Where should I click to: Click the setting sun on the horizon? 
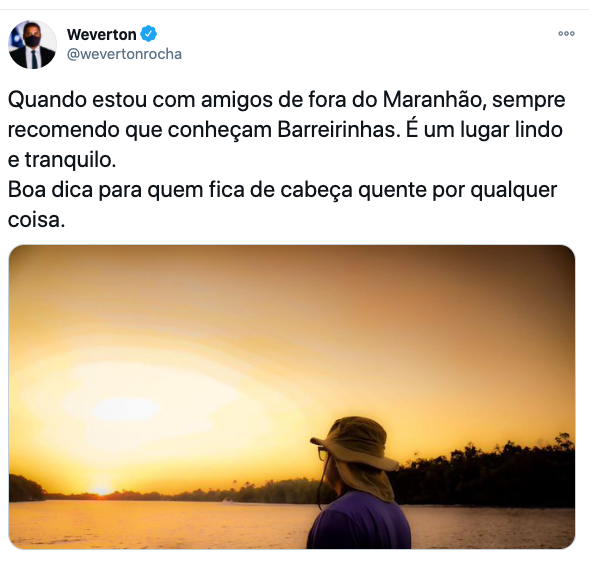coord(101,490)
